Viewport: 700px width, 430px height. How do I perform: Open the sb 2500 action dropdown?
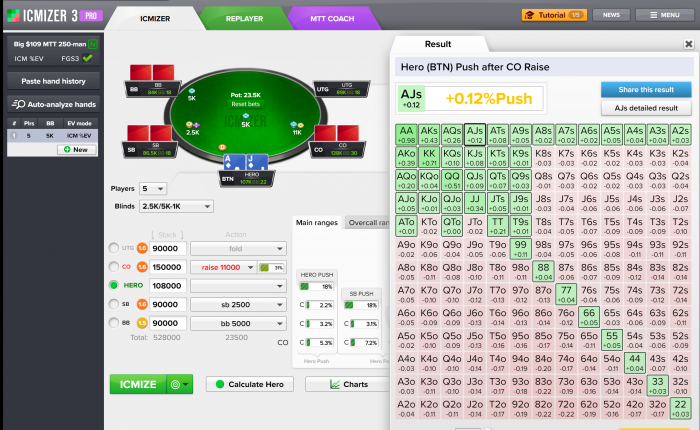[x=238, y=305]
